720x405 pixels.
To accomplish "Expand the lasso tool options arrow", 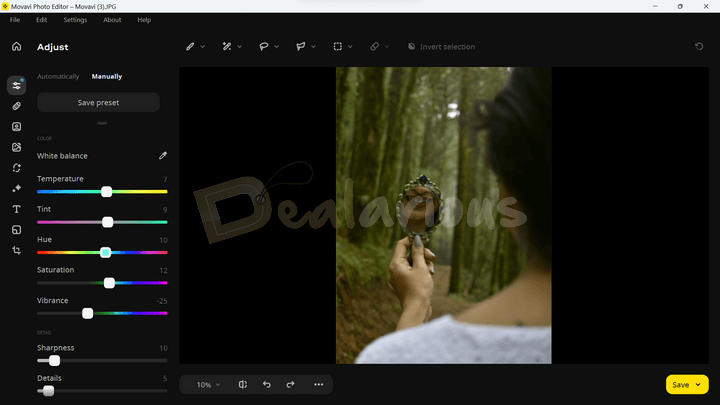I will [276, 47].
